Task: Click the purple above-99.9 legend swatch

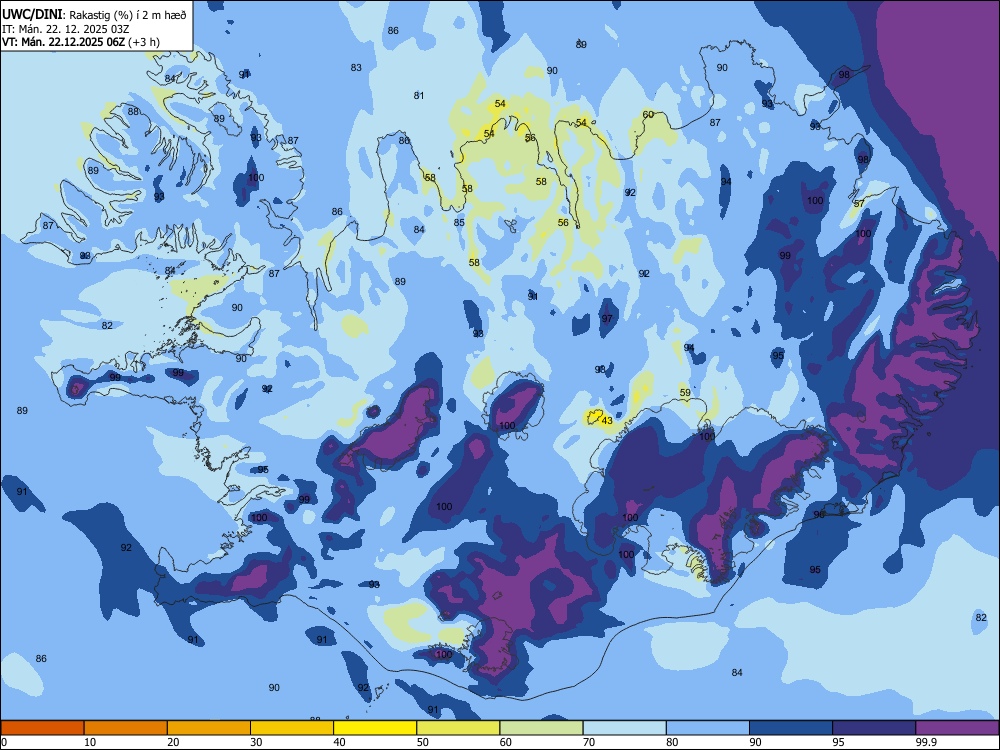Action: [957, 728]
